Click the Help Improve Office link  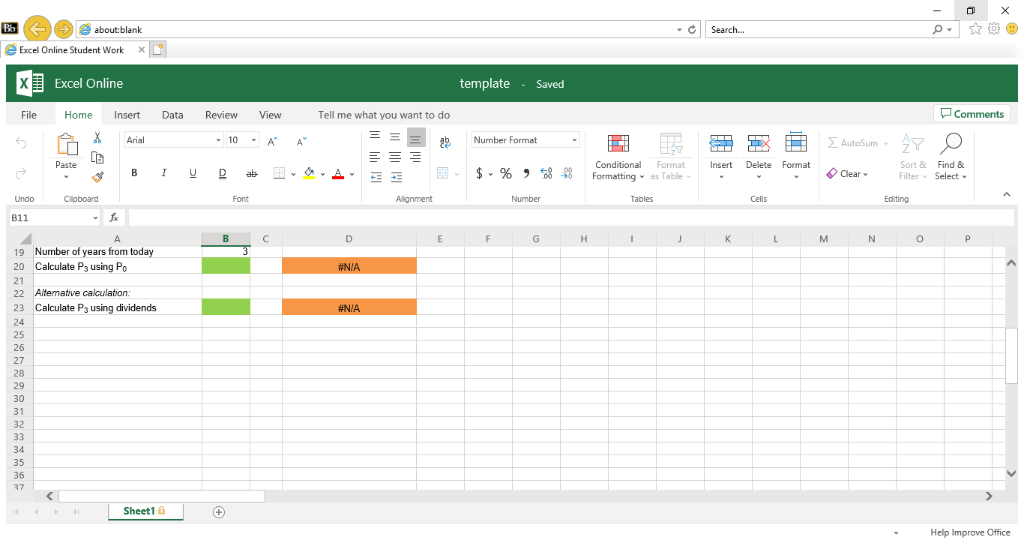pyautogui.click(x=970, y=533)
